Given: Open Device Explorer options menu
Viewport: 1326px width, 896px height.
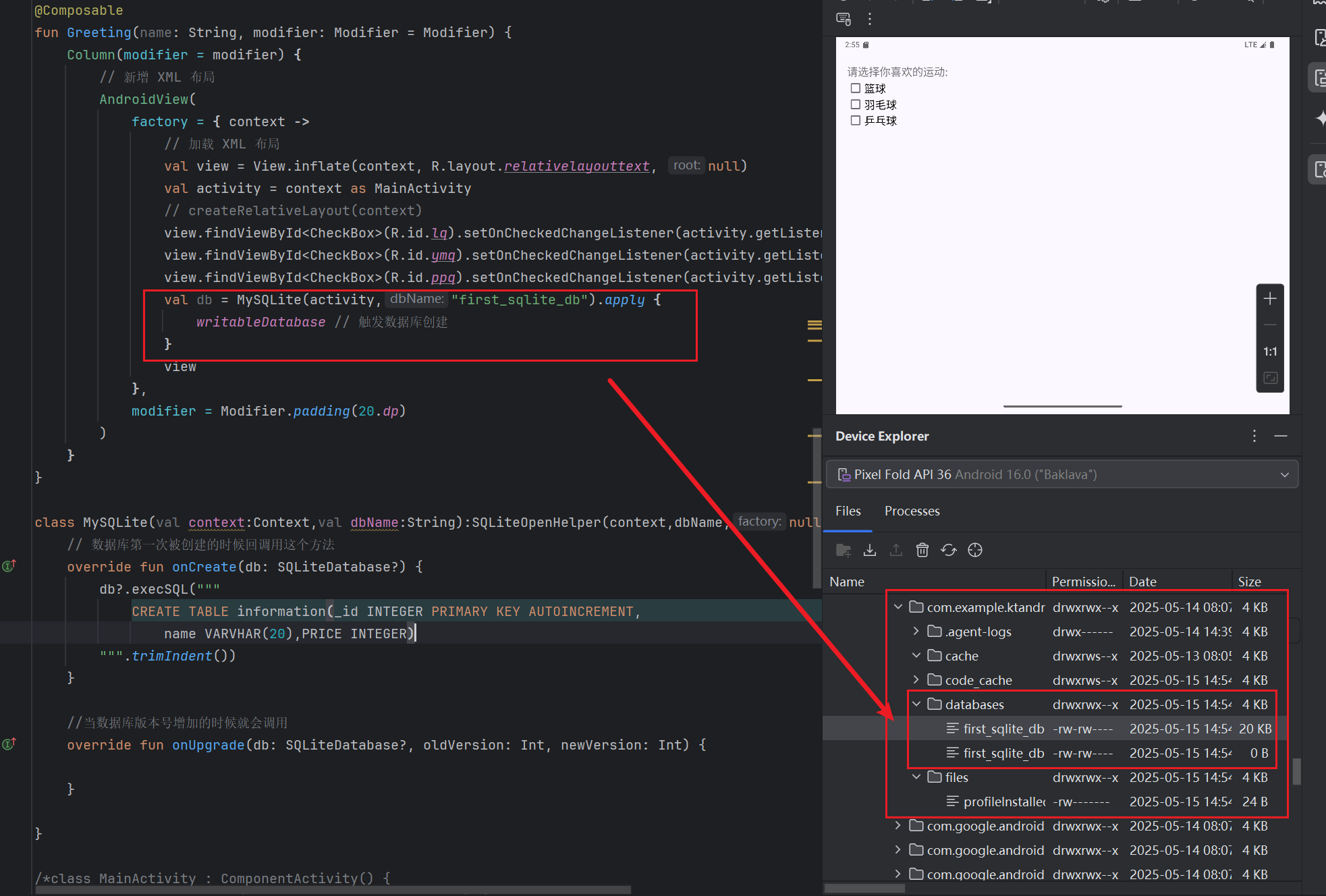Looking at the screenshot, I should click(x=1254, y=437).
